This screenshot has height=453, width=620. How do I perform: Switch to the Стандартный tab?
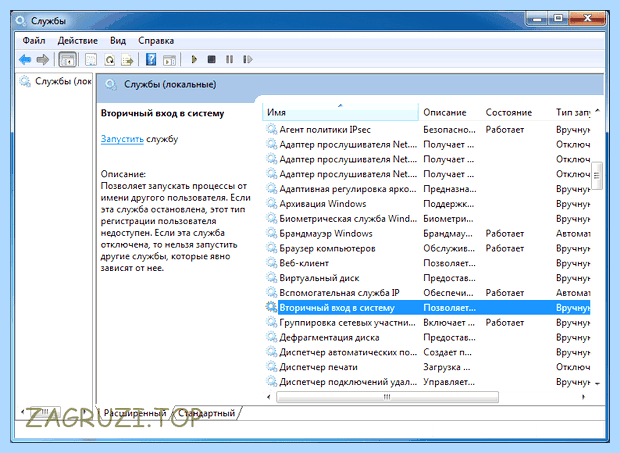point(206,413)
